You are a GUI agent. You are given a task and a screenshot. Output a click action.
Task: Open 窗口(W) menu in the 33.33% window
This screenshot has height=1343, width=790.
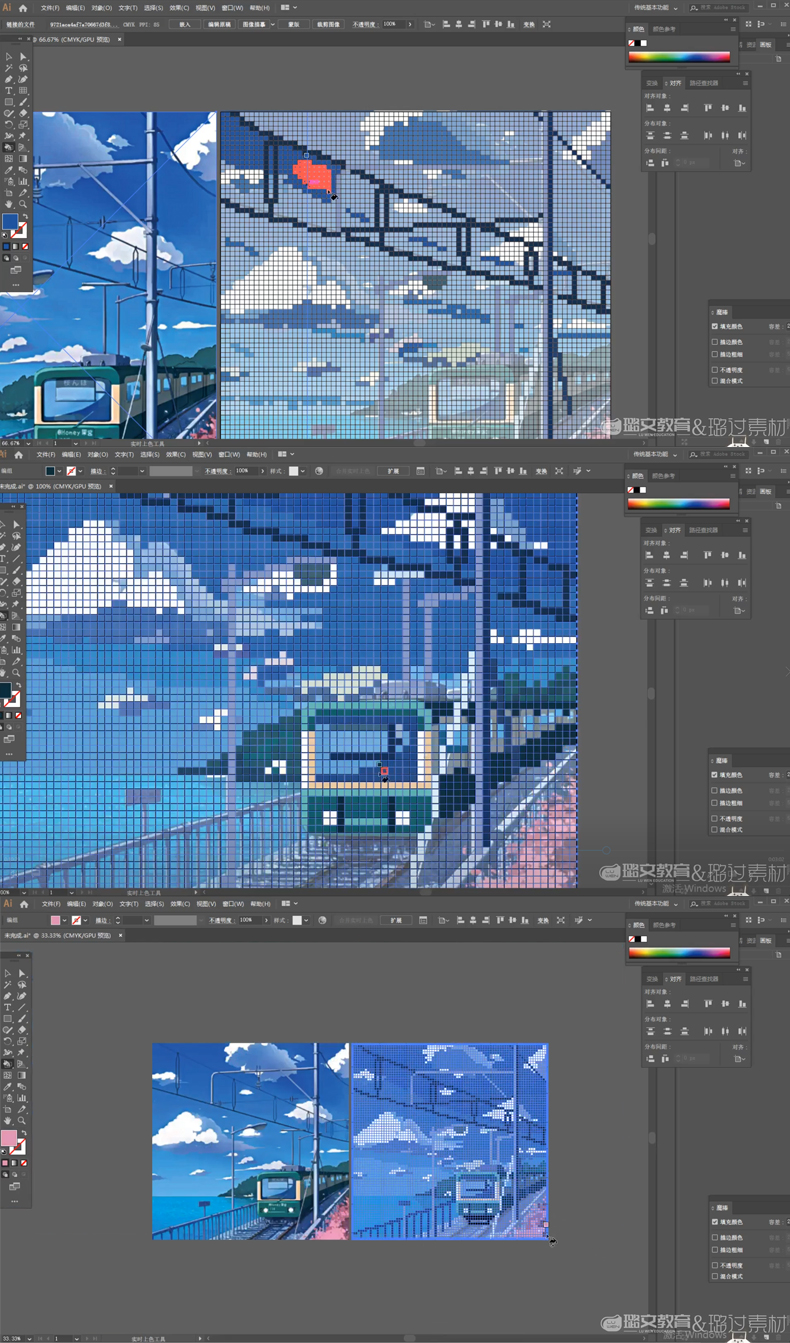point(229,903)
